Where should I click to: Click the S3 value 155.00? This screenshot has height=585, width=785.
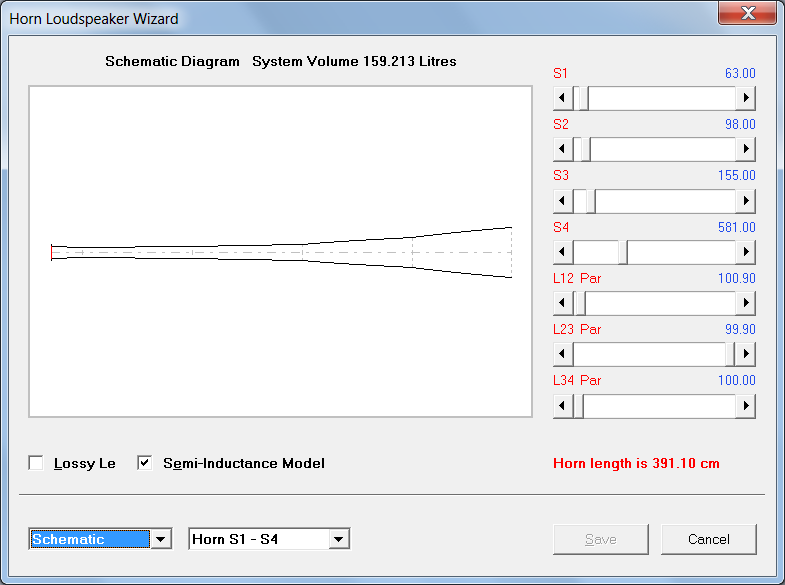736,175
